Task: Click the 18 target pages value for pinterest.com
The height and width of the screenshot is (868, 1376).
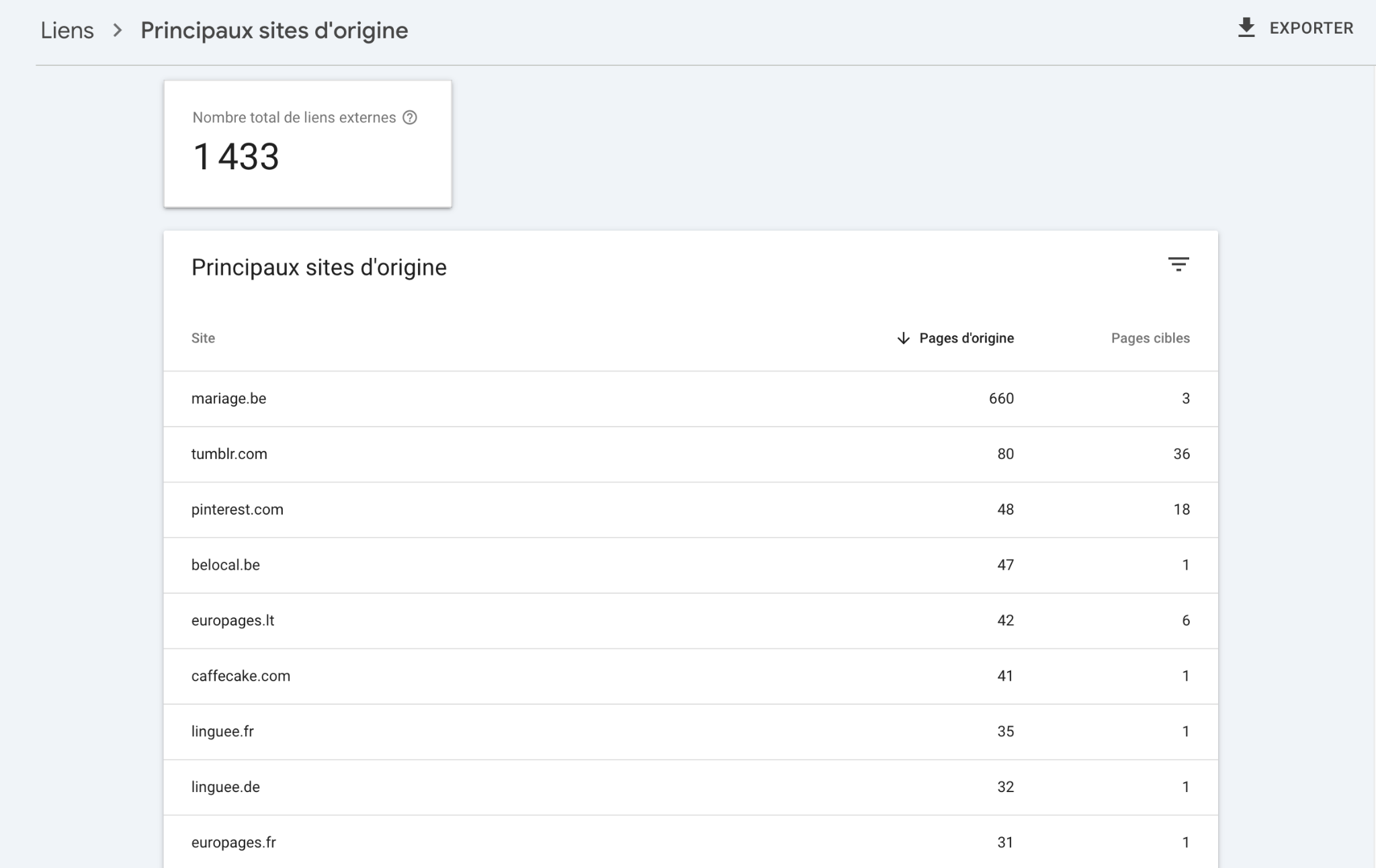Action: pos(1181,509)
